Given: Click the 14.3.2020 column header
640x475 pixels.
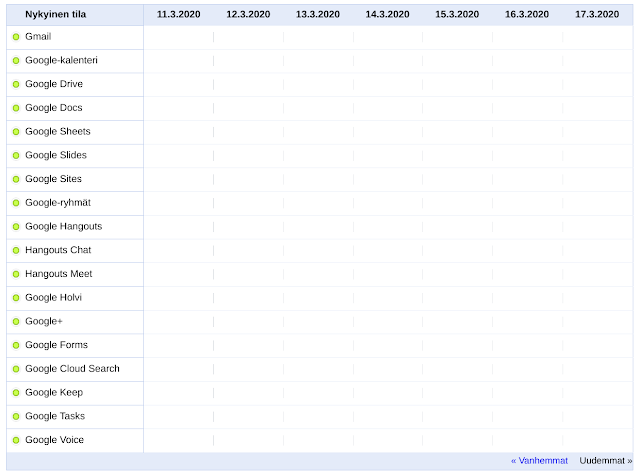Looking at the screenshot, I should pyautogui.click(x=387, y=15).
